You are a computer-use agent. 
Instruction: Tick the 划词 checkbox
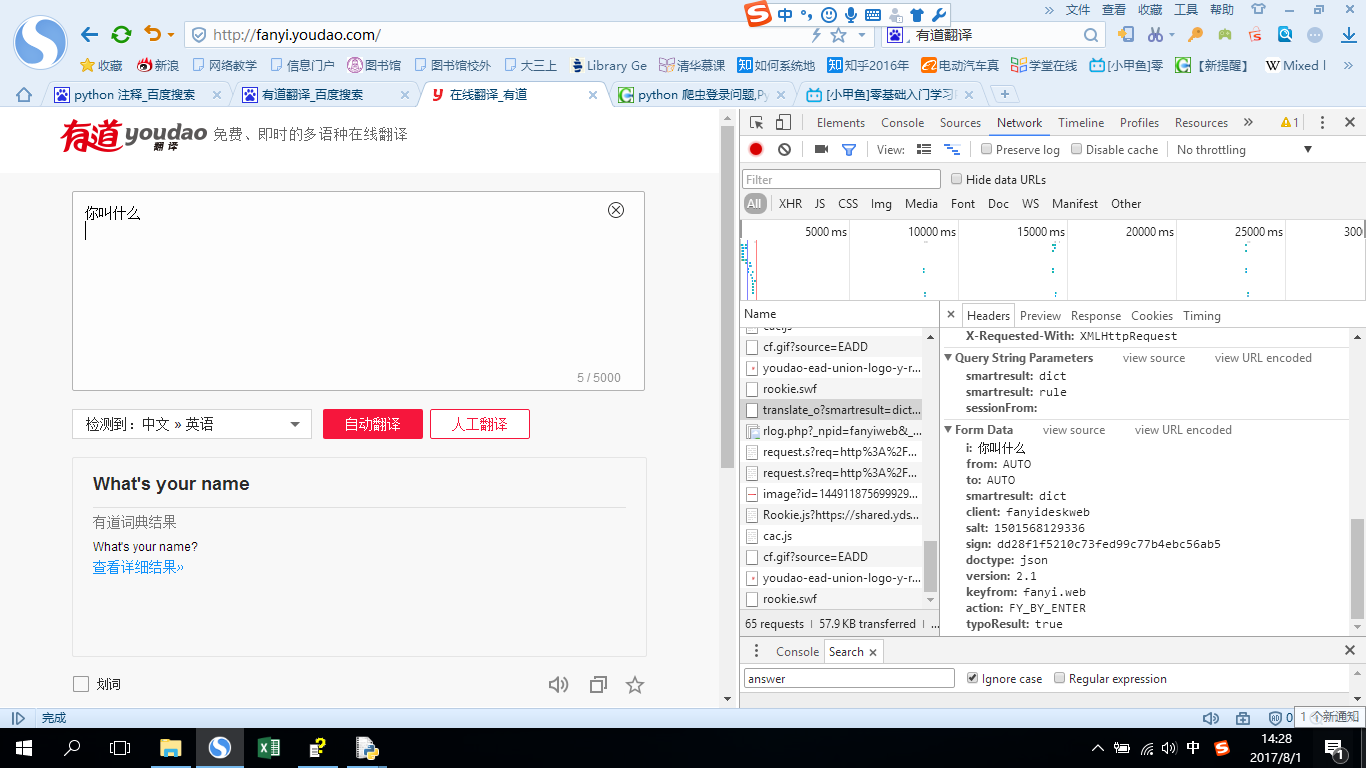(81, 684)
